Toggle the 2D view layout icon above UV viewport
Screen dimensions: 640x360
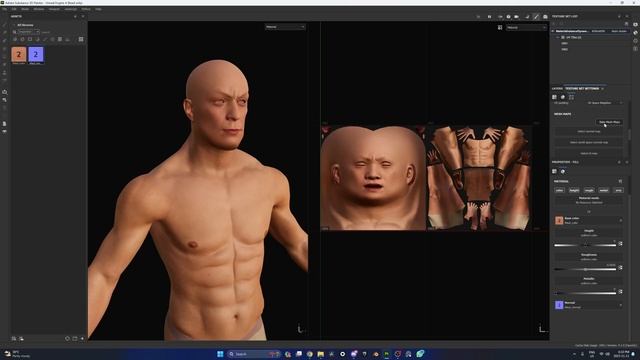[x=500, y=27]
